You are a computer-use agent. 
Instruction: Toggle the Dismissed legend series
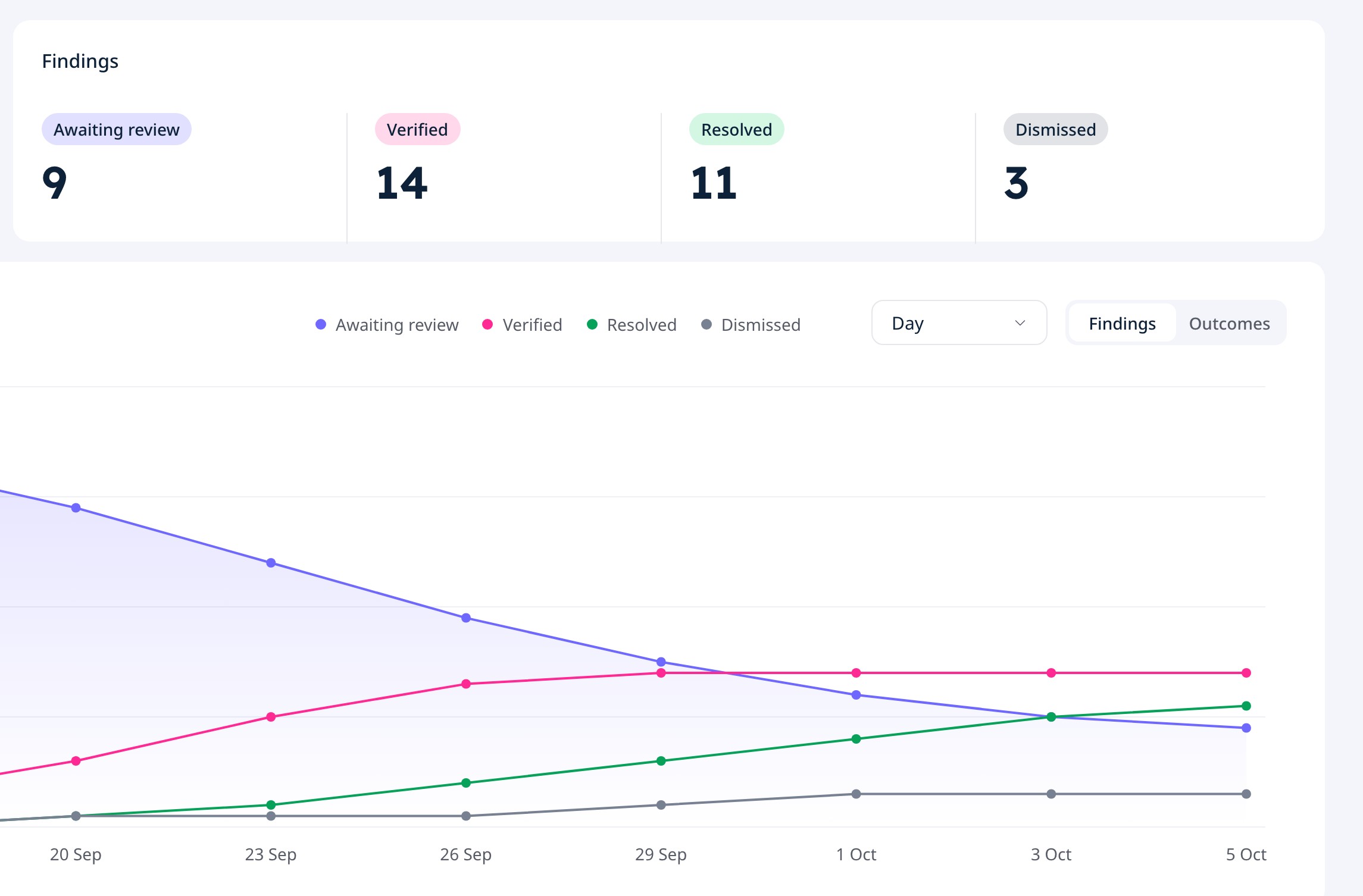pyautogui.click(x=751, y=325)
